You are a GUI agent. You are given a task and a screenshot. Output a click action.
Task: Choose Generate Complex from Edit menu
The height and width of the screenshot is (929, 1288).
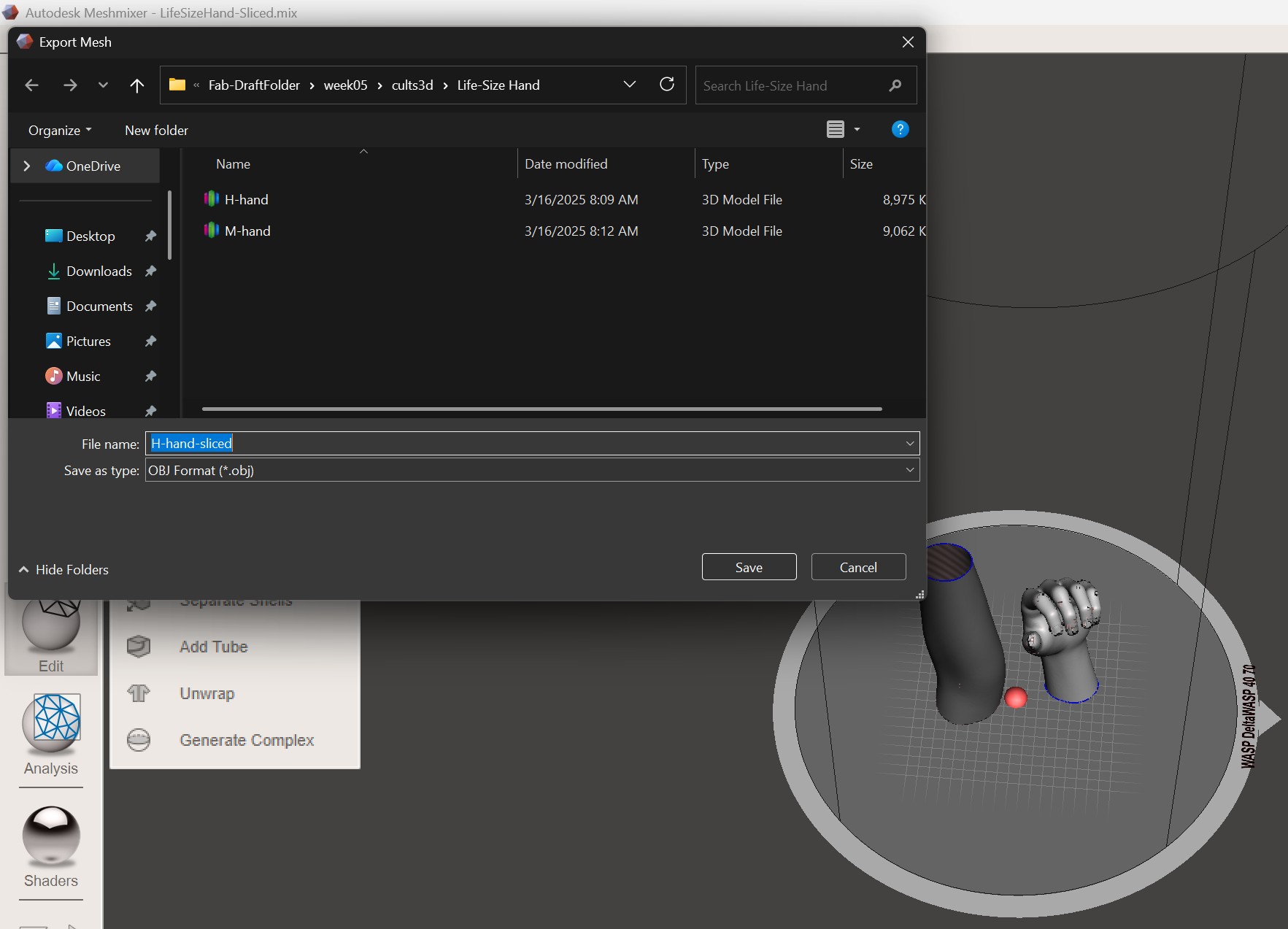[x=247, y=740]
